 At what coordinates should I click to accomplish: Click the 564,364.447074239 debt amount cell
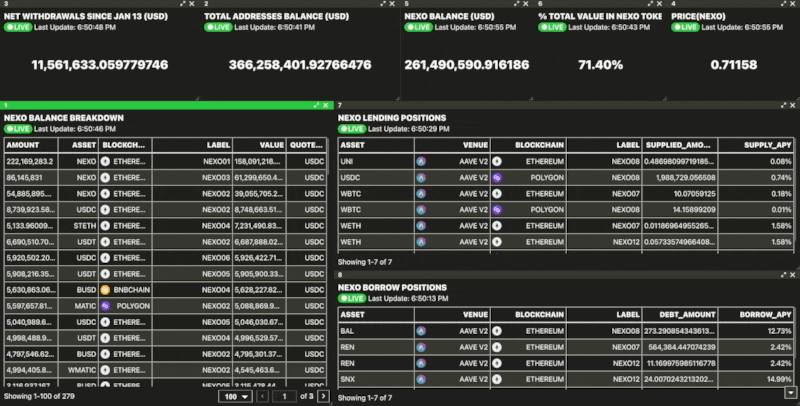click(680, 347)
